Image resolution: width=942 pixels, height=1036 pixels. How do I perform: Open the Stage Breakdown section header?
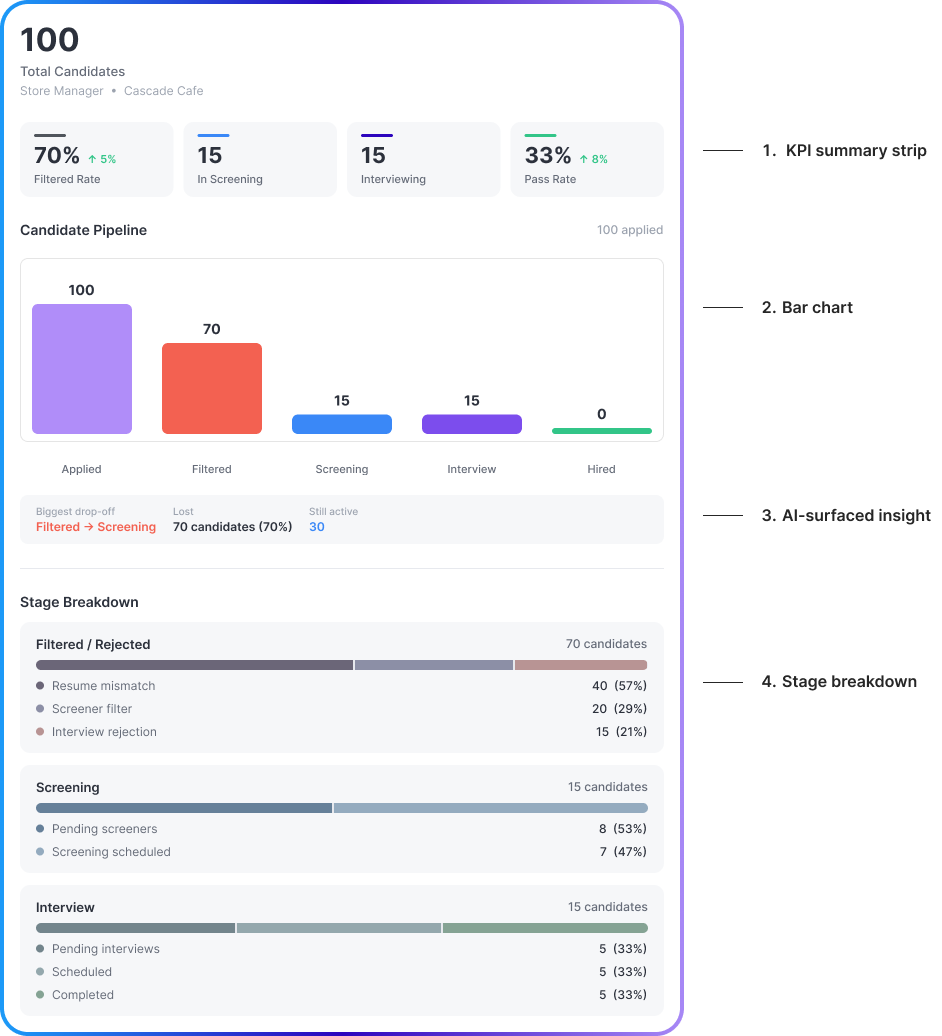point(79,602)
